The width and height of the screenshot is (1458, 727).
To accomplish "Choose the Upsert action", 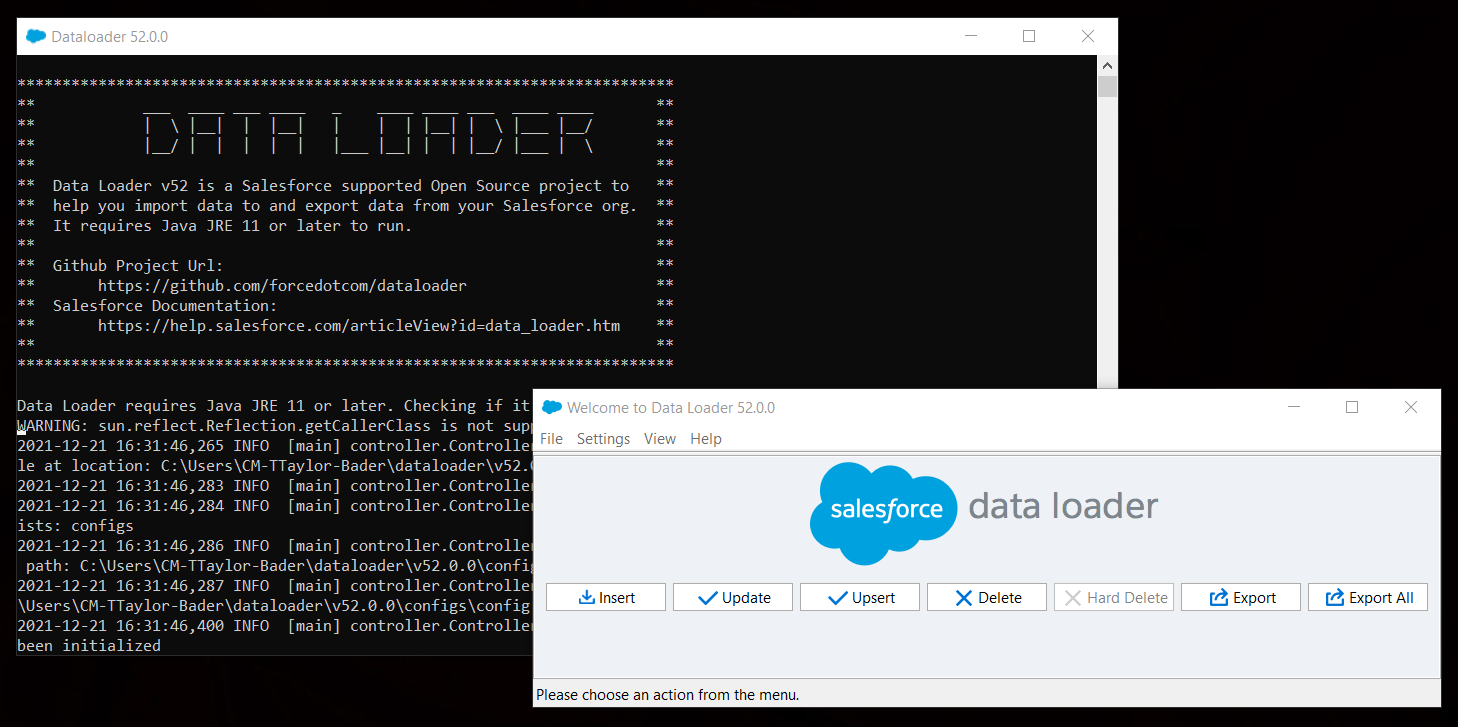I will tap(860, 597).
